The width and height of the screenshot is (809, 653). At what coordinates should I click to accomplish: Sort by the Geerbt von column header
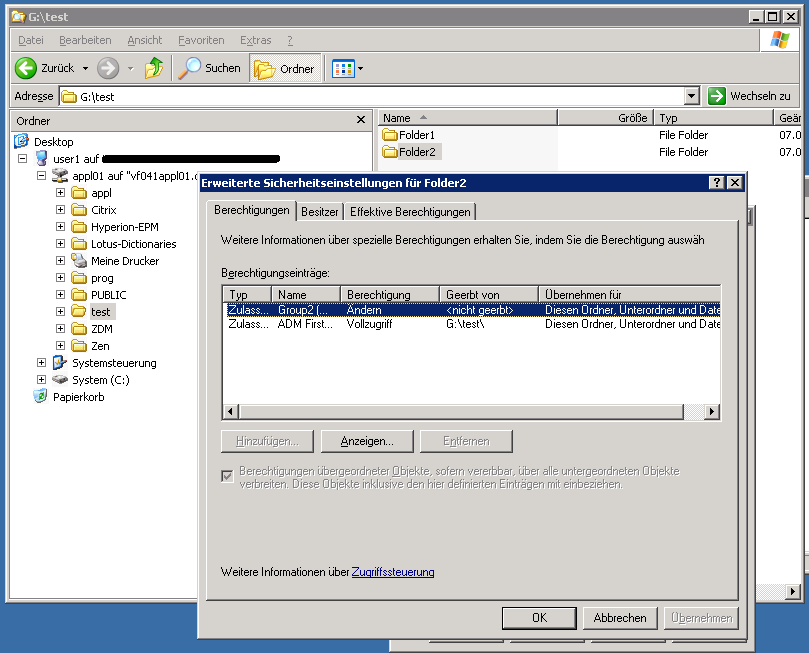(x=489, y=295)
